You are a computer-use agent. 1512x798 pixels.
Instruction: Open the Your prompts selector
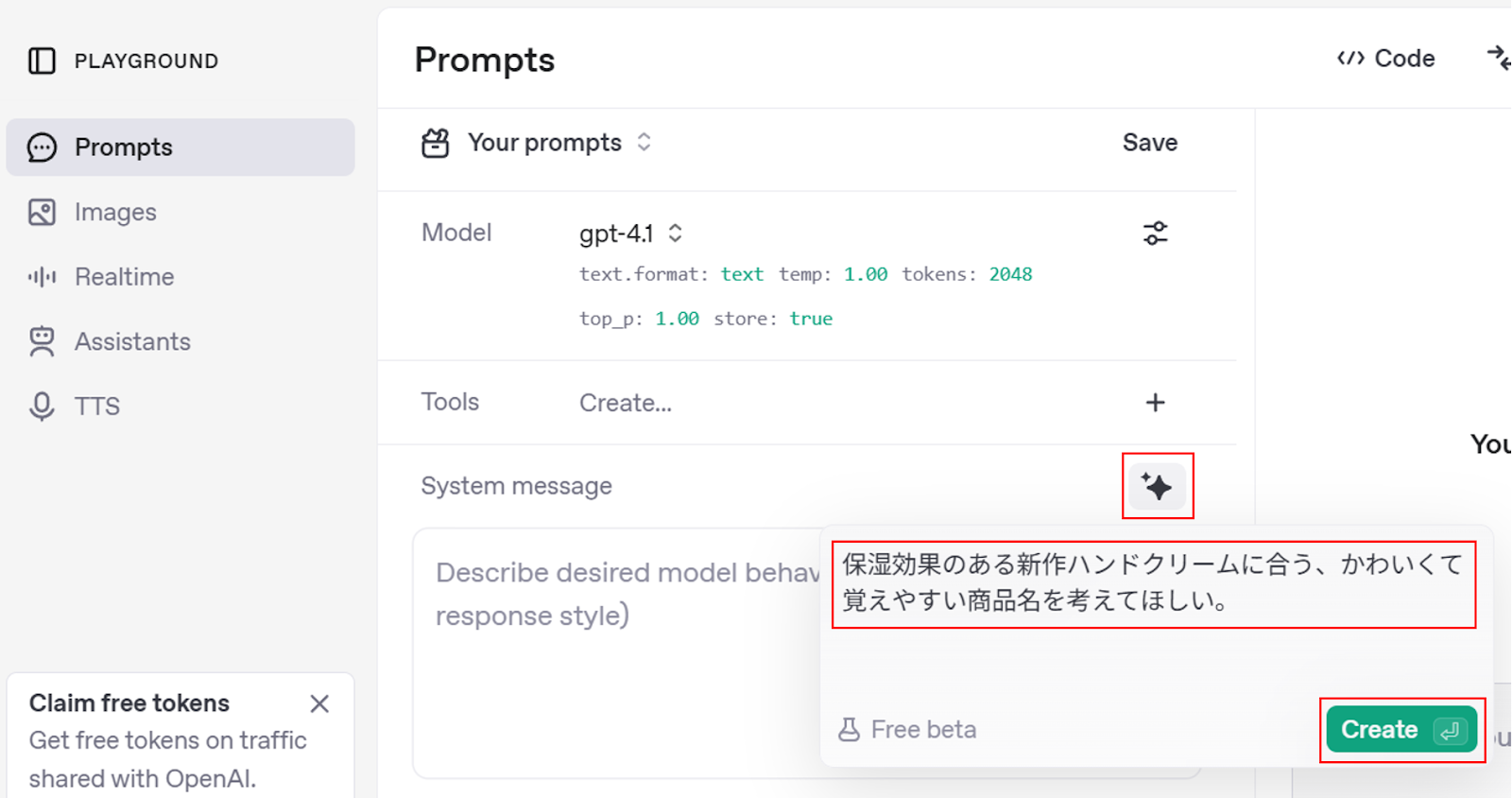pyautogui.click(x=543, y=142)
